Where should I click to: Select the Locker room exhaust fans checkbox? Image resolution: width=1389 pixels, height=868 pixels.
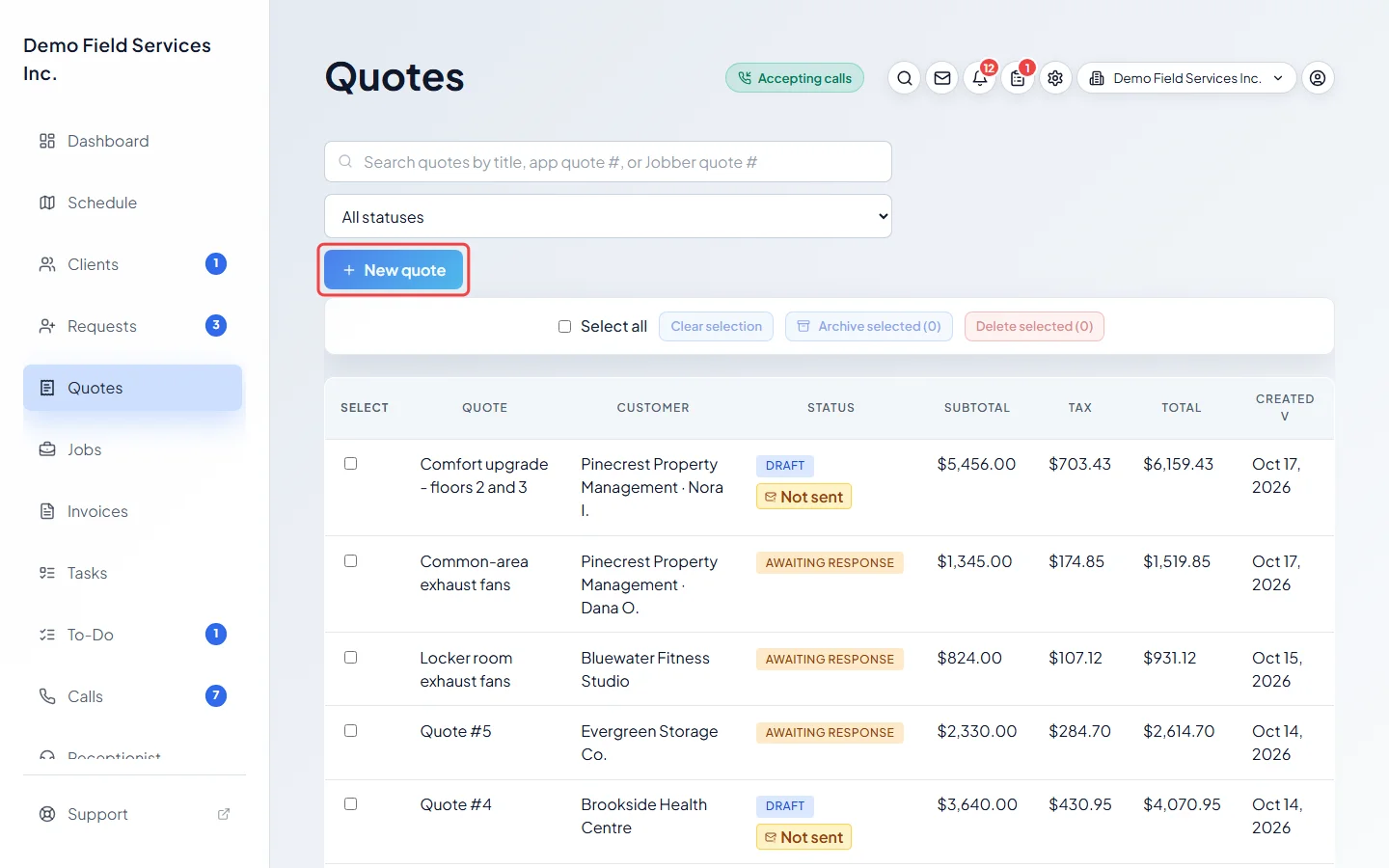pyautogui.click(x=351, y=658)
